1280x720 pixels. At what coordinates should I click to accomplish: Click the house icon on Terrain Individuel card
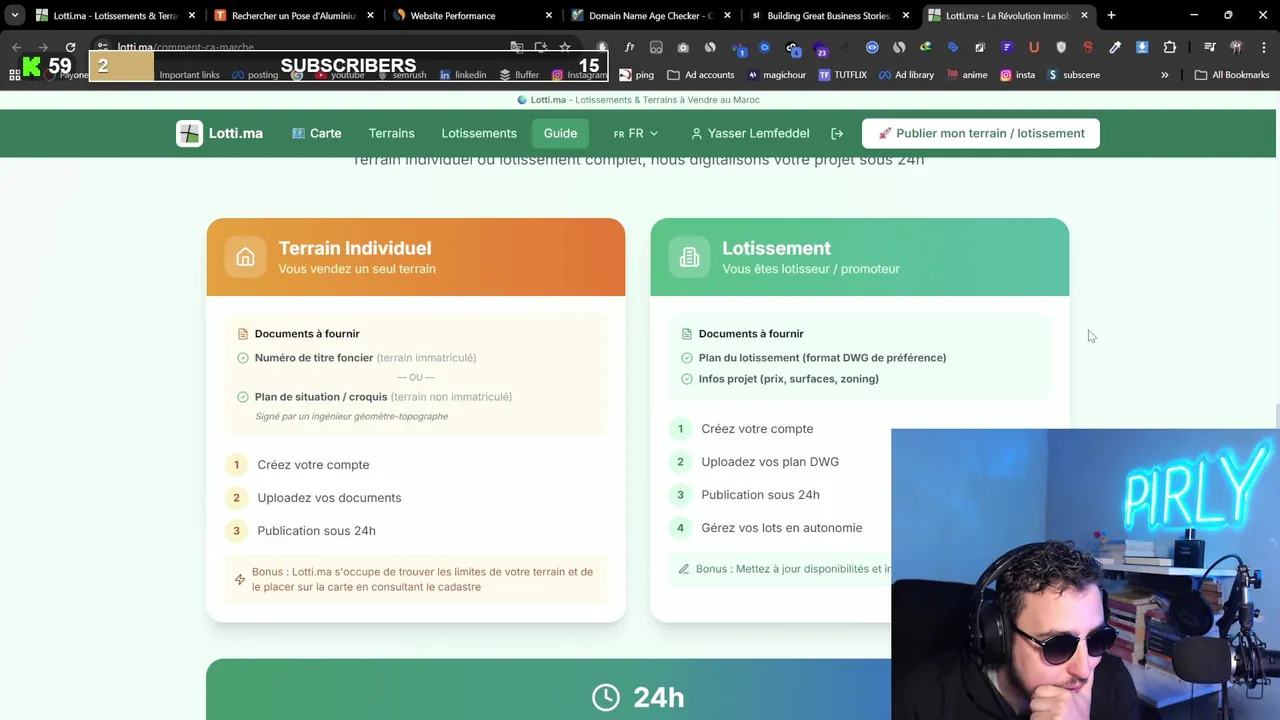245,257
